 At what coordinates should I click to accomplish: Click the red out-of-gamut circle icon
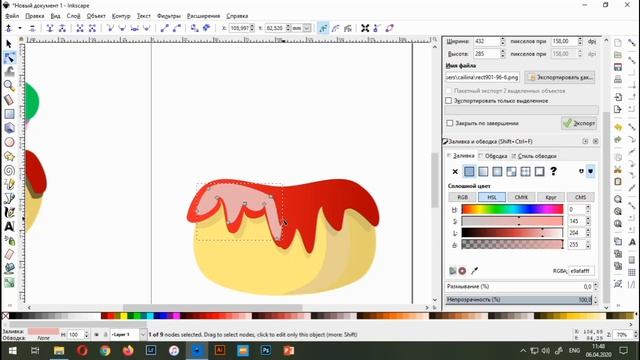tap(462, 271)
